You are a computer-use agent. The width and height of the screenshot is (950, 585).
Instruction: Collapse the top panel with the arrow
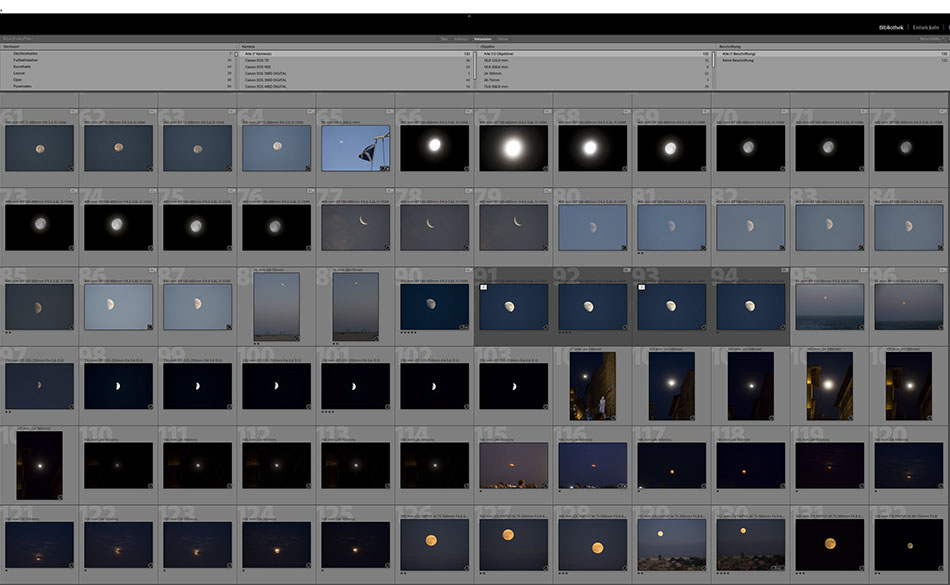tap(469, 17)
